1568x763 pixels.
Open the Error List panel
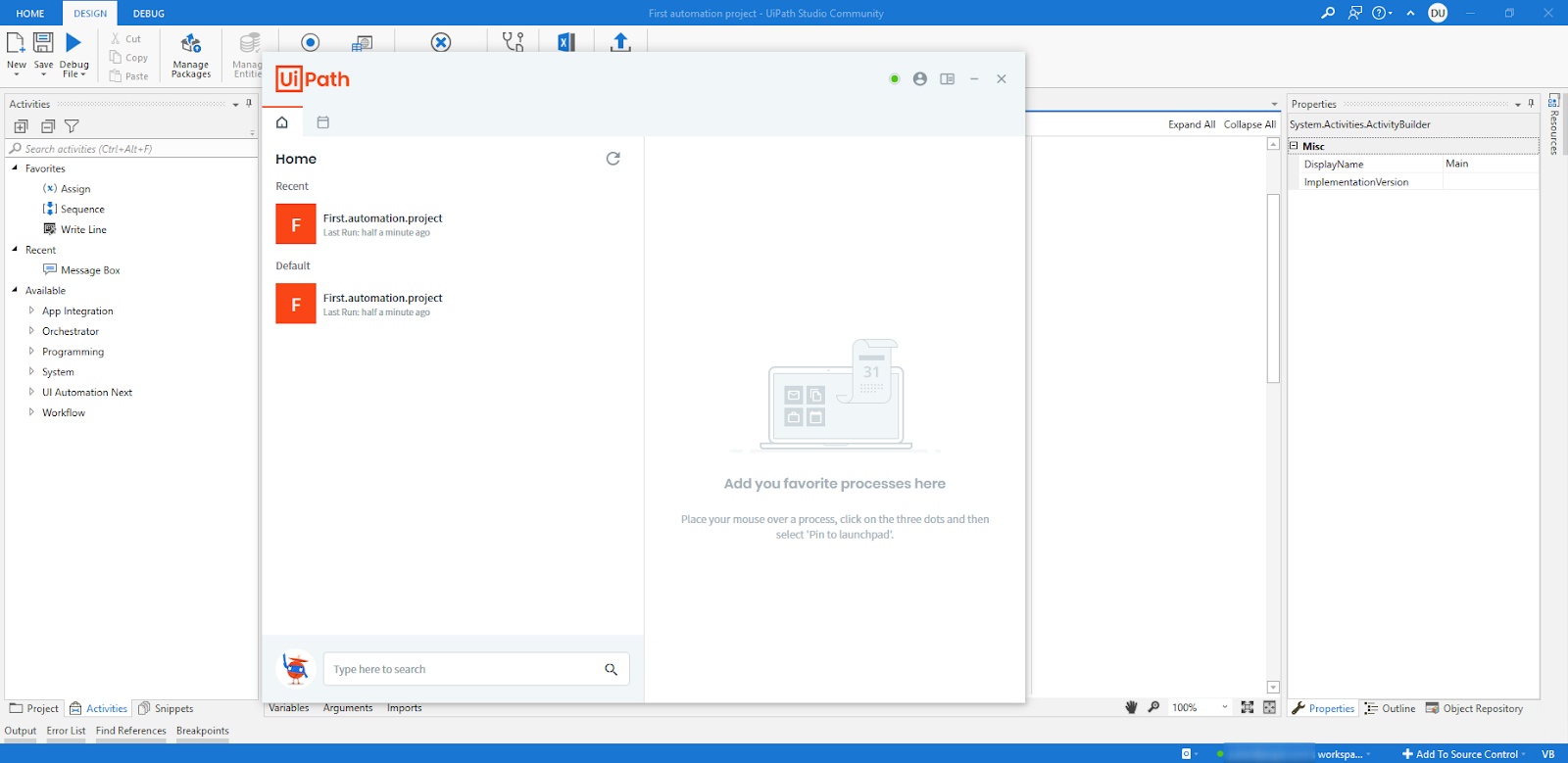(x=66, y=731)
